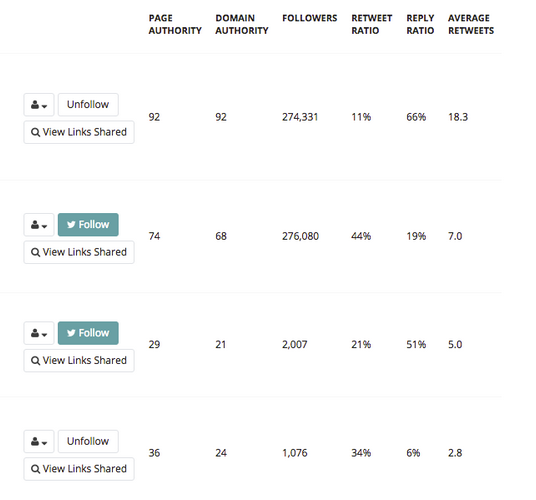The image size is (536, 500).
Task: Open user dropdown in the 1,076 followers row
Action: (x=39, y=442)
